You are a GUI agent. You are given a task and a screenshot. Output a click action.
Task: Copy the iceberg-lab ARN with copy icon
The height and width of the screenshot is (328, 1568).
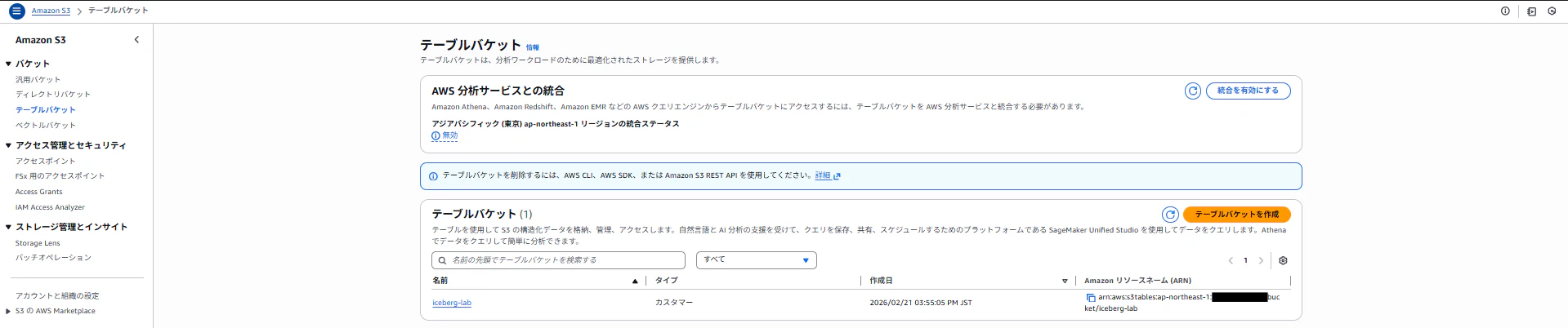pos(1090,298)
